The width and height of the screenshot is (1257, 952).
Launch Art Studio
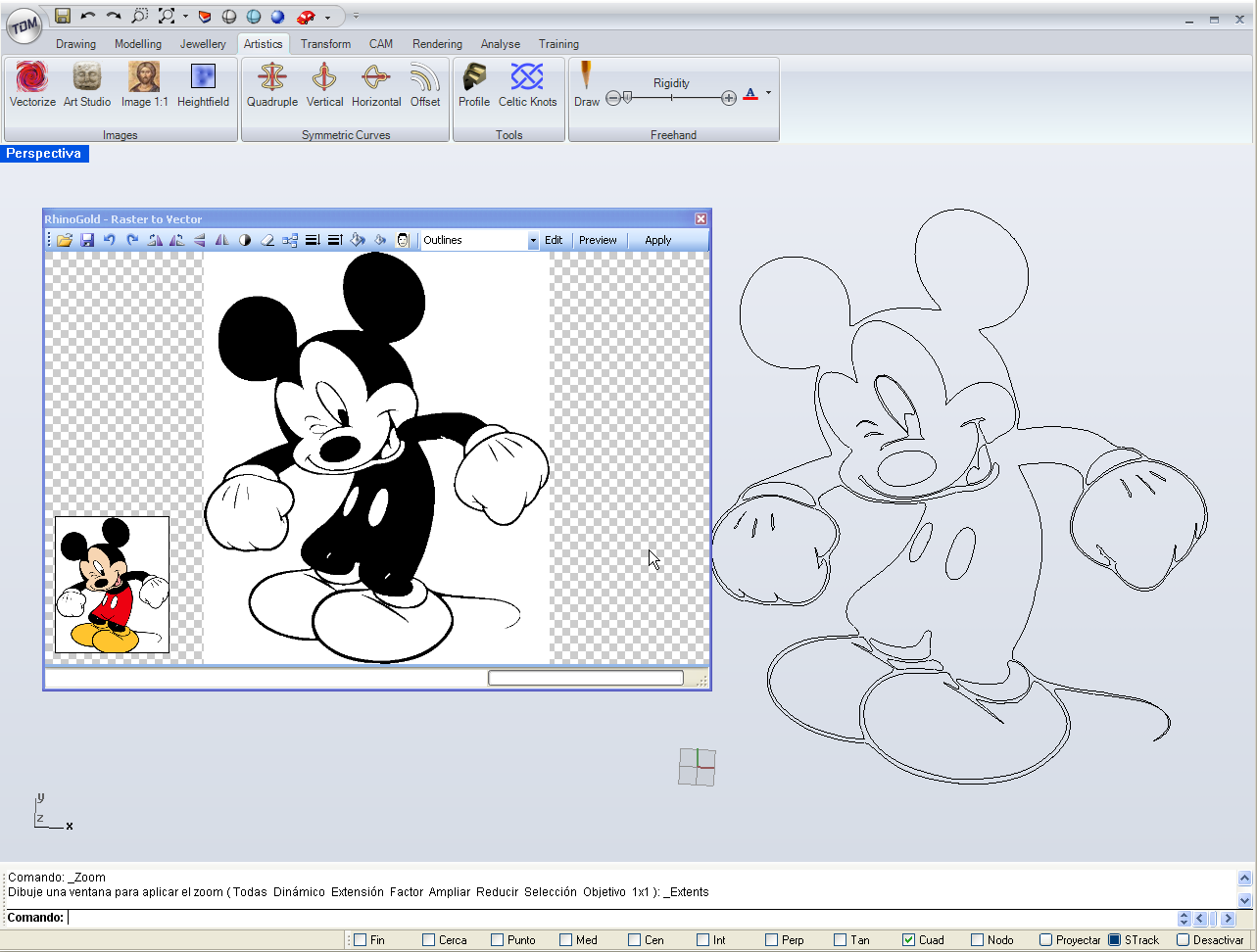coord(87,85)
